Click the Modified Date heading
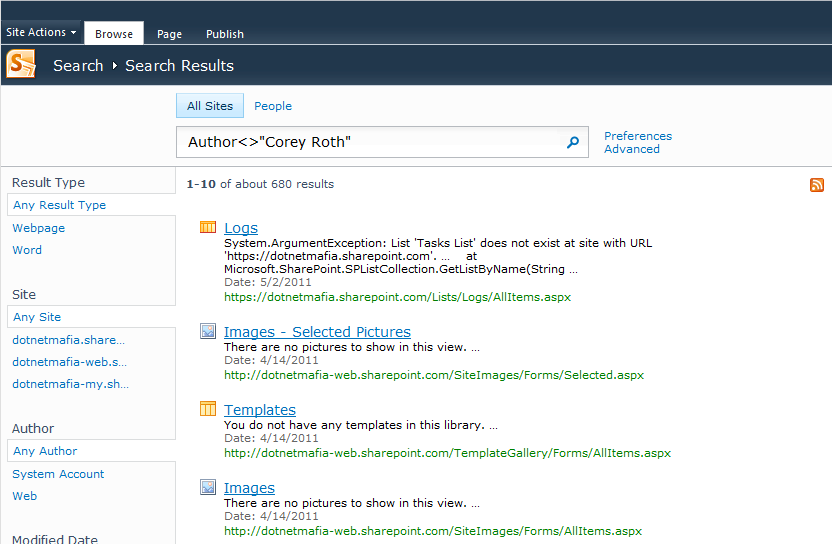The image size is (832, 544). point(55,539)
